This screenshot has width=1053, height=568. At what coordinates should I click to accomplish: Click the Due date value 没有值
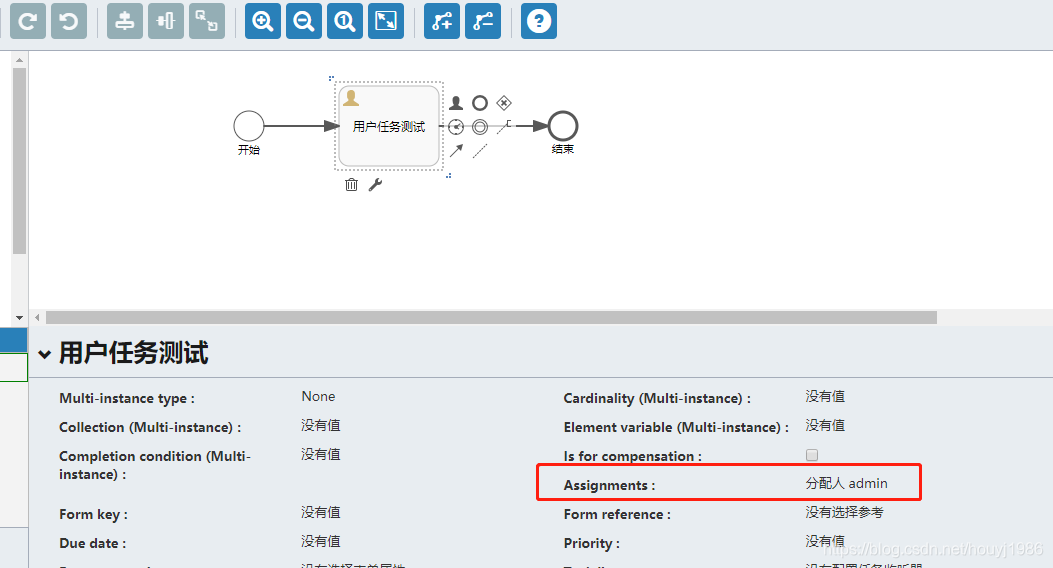click(320, 541)
